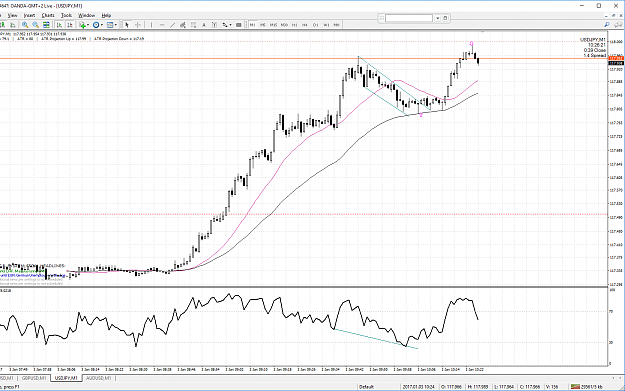This screenshot has height=391, width=625.
Task: Switch to MN timeframe
Action: click(x=336, y=25)
